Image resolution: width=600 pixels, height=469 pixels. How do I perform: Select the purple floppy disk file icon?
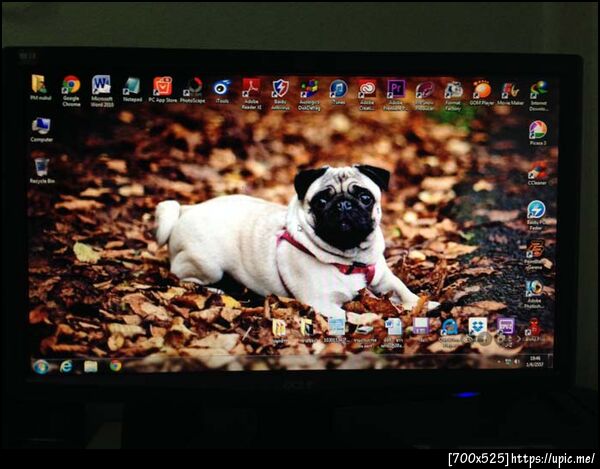pyautogui.click(x=421, y=330)
